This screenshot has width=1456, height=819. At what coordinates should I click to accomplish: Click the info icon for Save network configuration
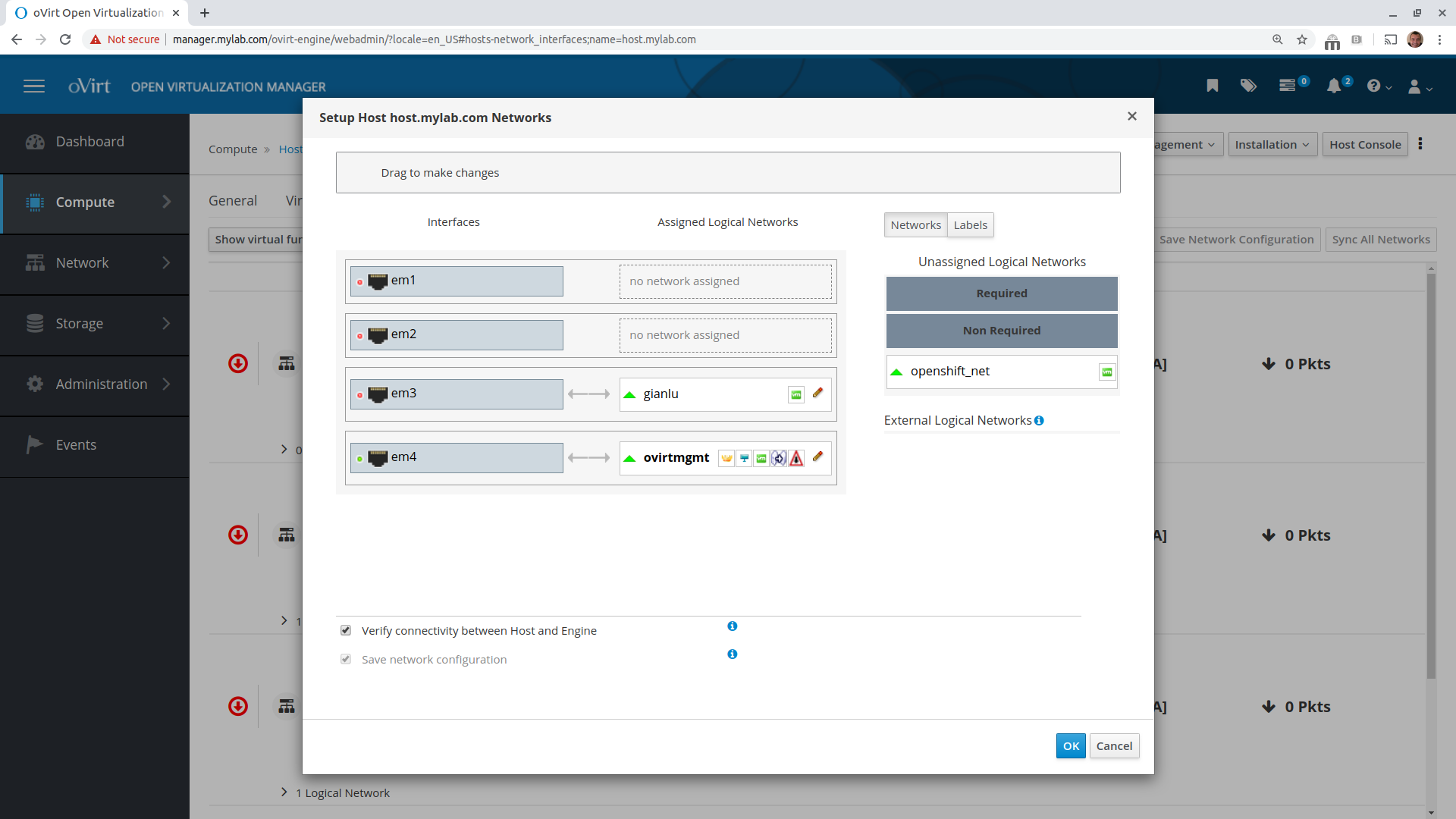coord(733,654)
